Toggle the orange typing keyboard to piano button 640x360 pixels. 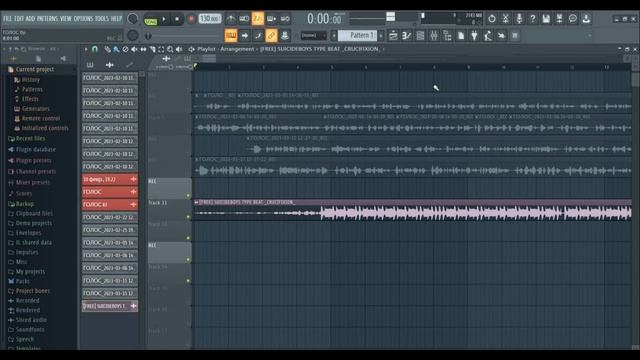click(231, 36)
